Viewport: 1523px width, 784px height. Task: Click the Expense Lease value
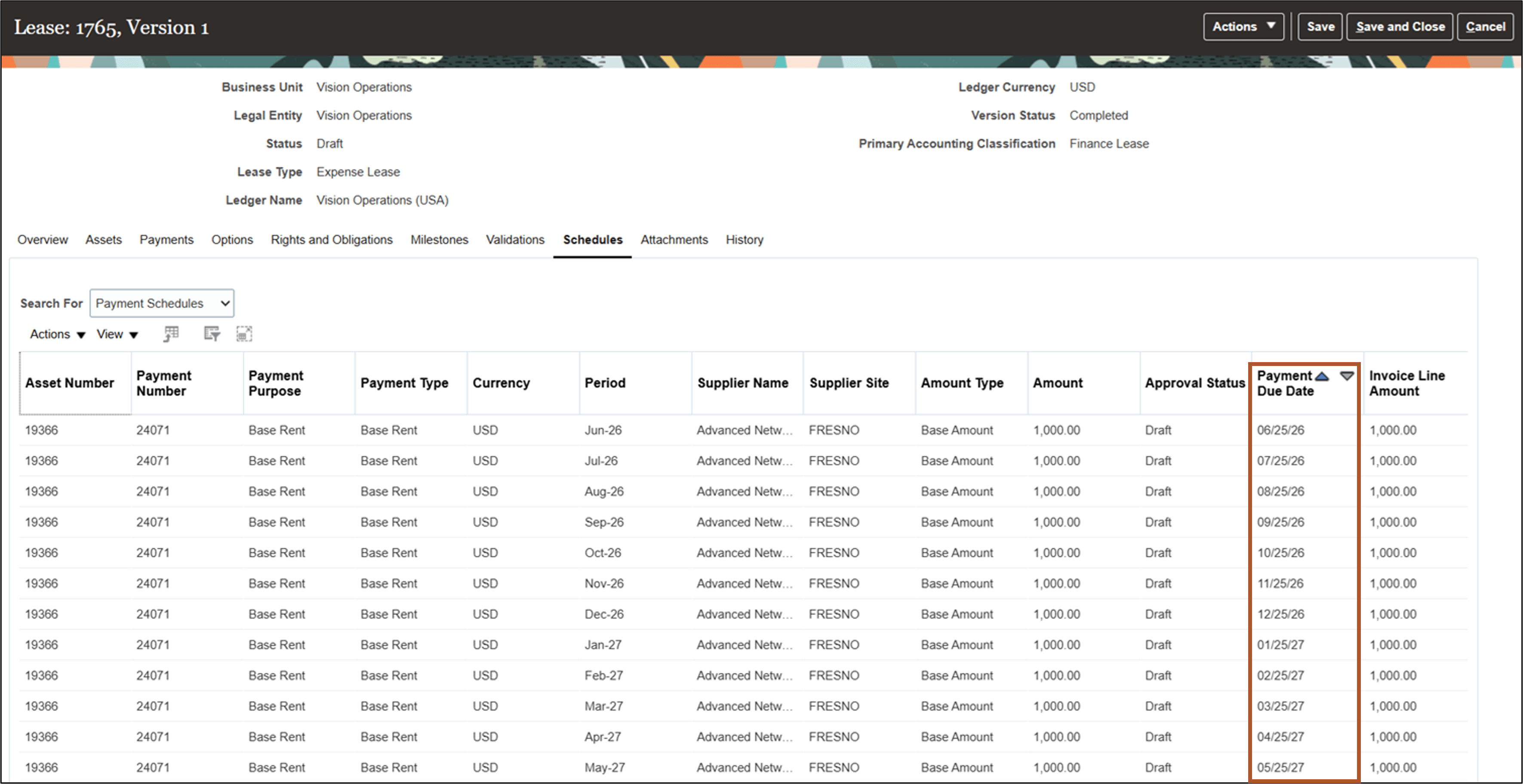(358, 172)
